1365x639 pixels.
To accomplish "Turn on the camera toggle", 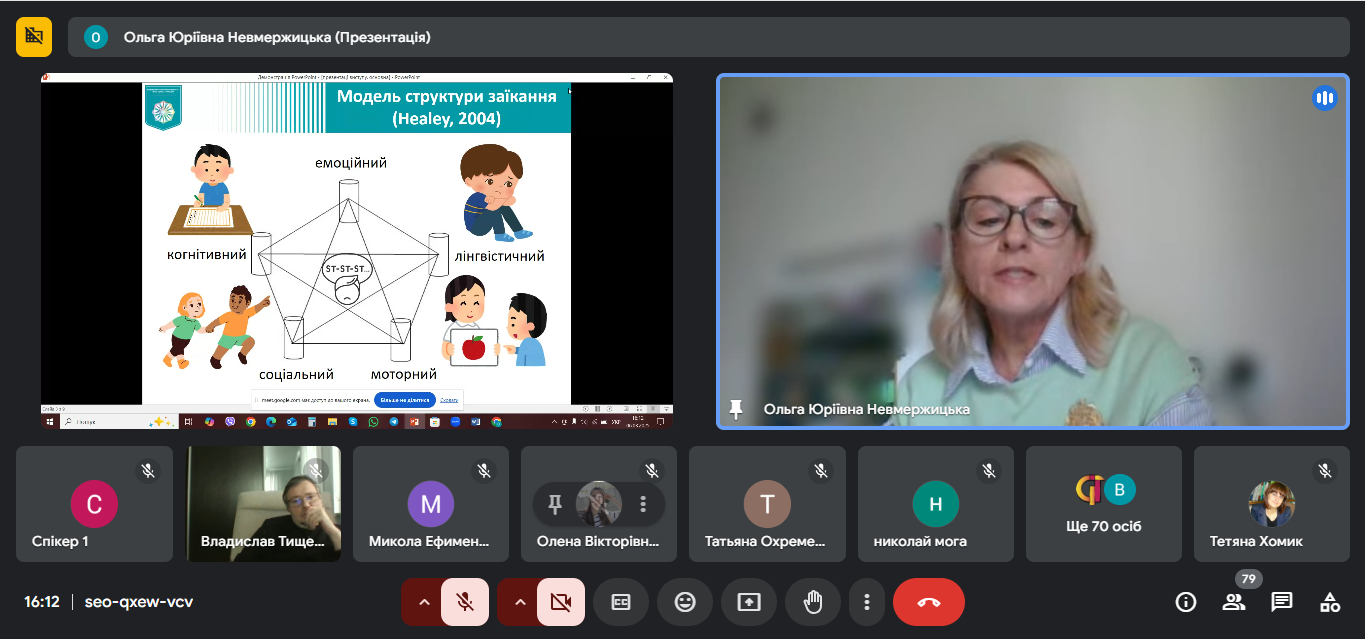I will pyautogui.click(x=561, y=602).
